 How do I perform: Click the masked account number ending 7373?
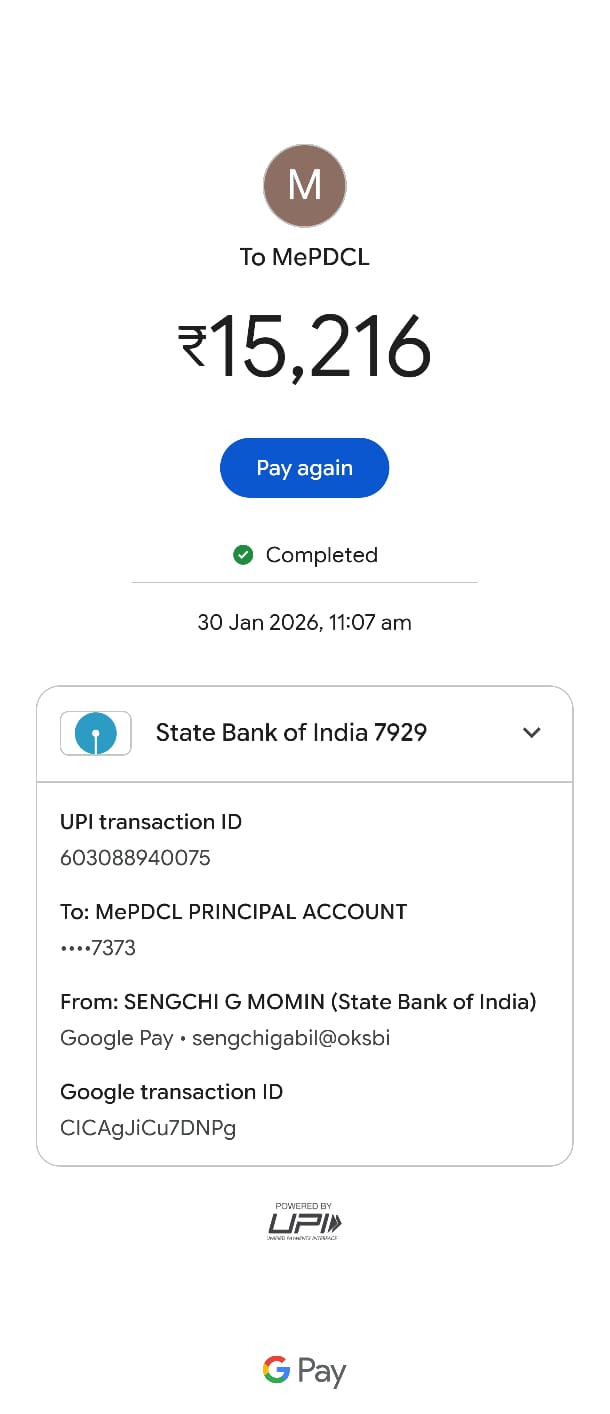point(98,948)
